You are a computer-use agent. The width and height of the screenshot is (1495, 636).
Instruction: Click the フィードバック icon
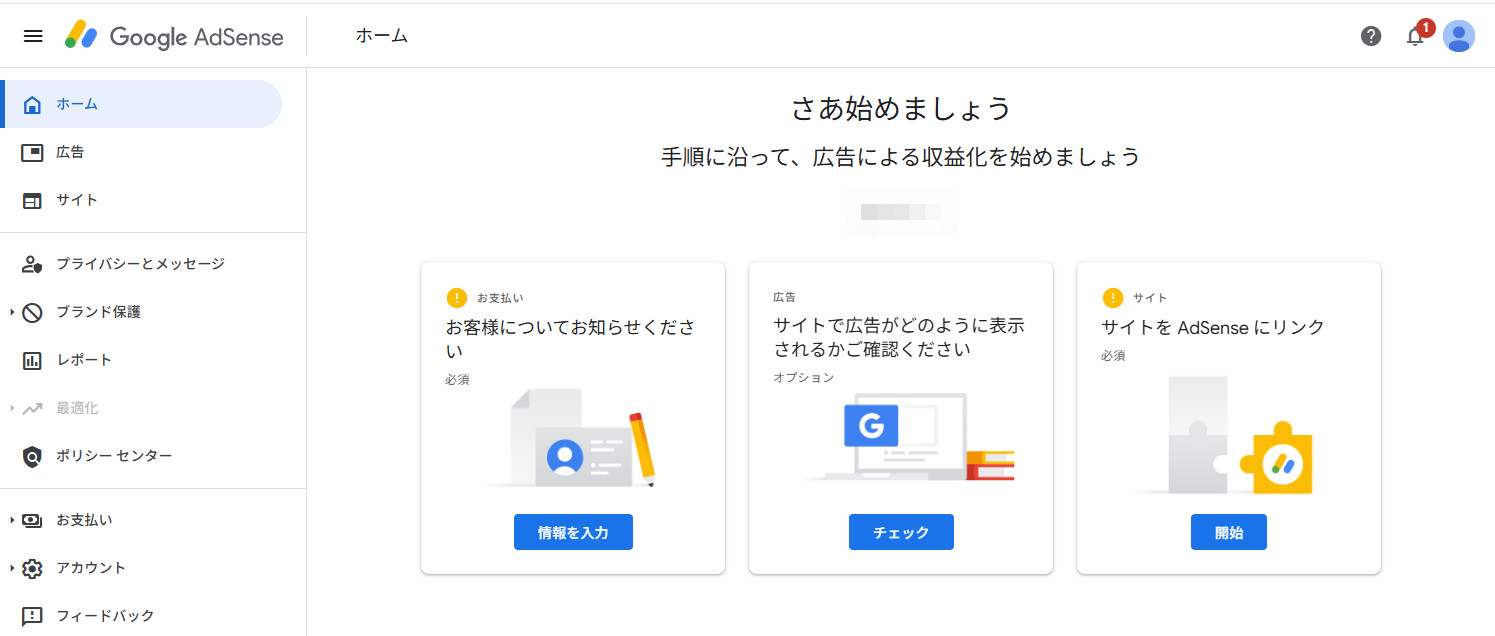point(32,616)
